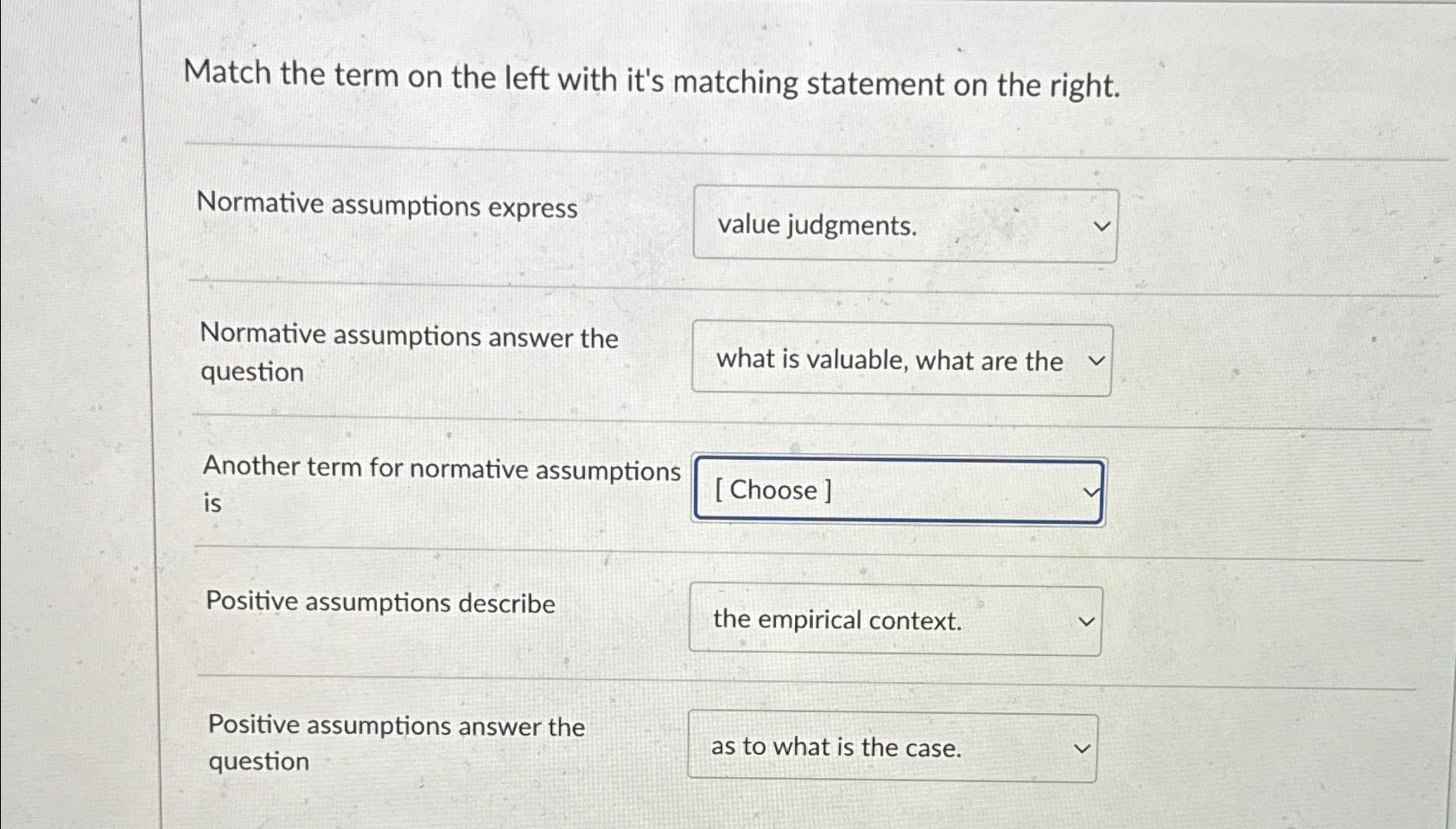Open the "as to what is the case." dropdown
Image resolution: width=1456 pixels, height=829 pixels.
pyautogui.click(x=893, y=747)
